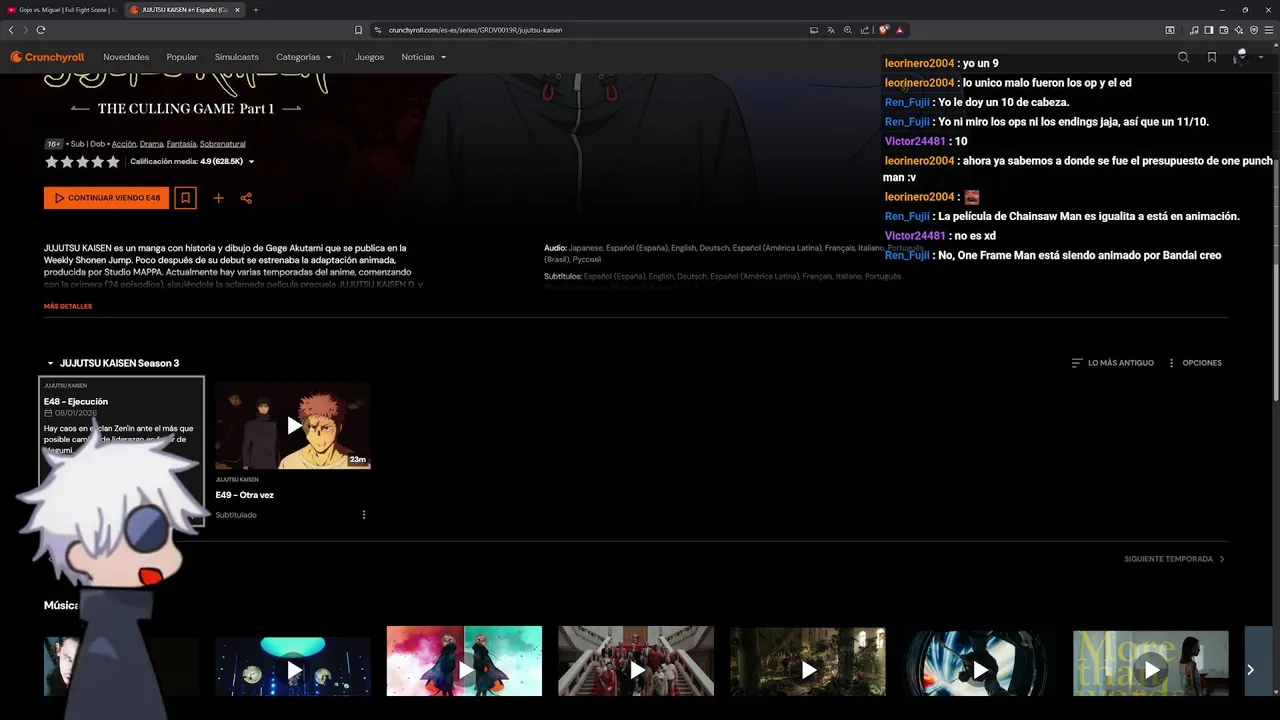Play E49 - Otra vez thumbnail
Screen dimensions: 1280x720
click(293, 425)
